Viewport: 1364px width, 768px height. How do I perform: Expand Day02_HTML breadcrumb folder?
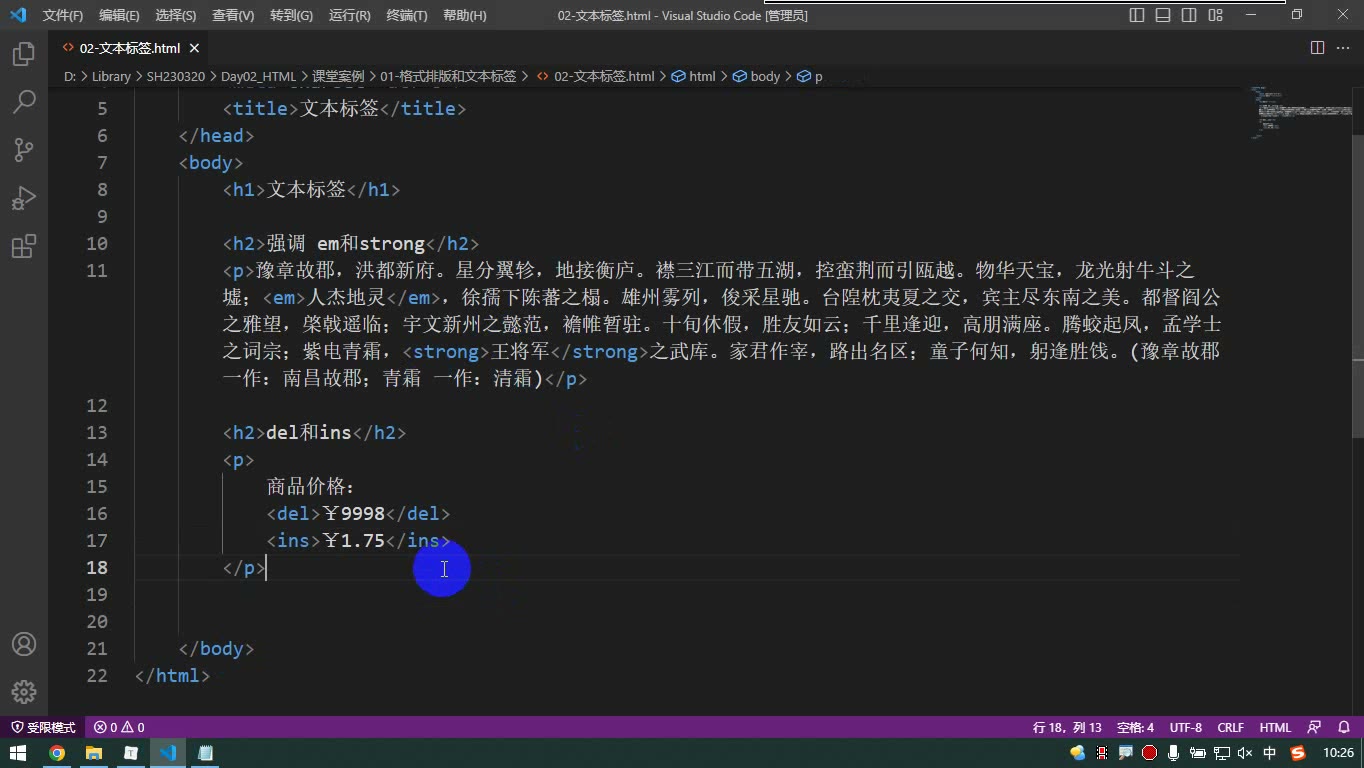click(x=258, y=76)
